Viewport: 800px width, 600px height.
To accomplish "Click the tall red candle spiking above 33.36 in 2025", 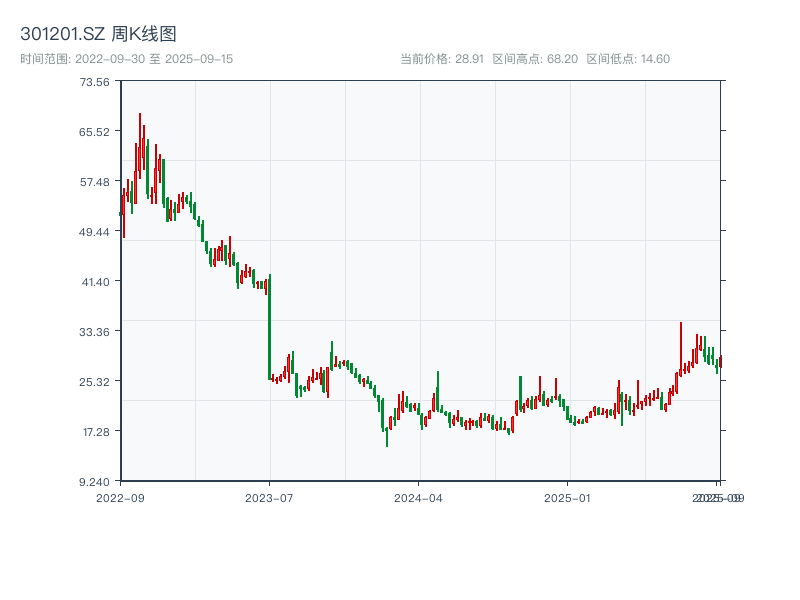I will [x=681, y=349].
